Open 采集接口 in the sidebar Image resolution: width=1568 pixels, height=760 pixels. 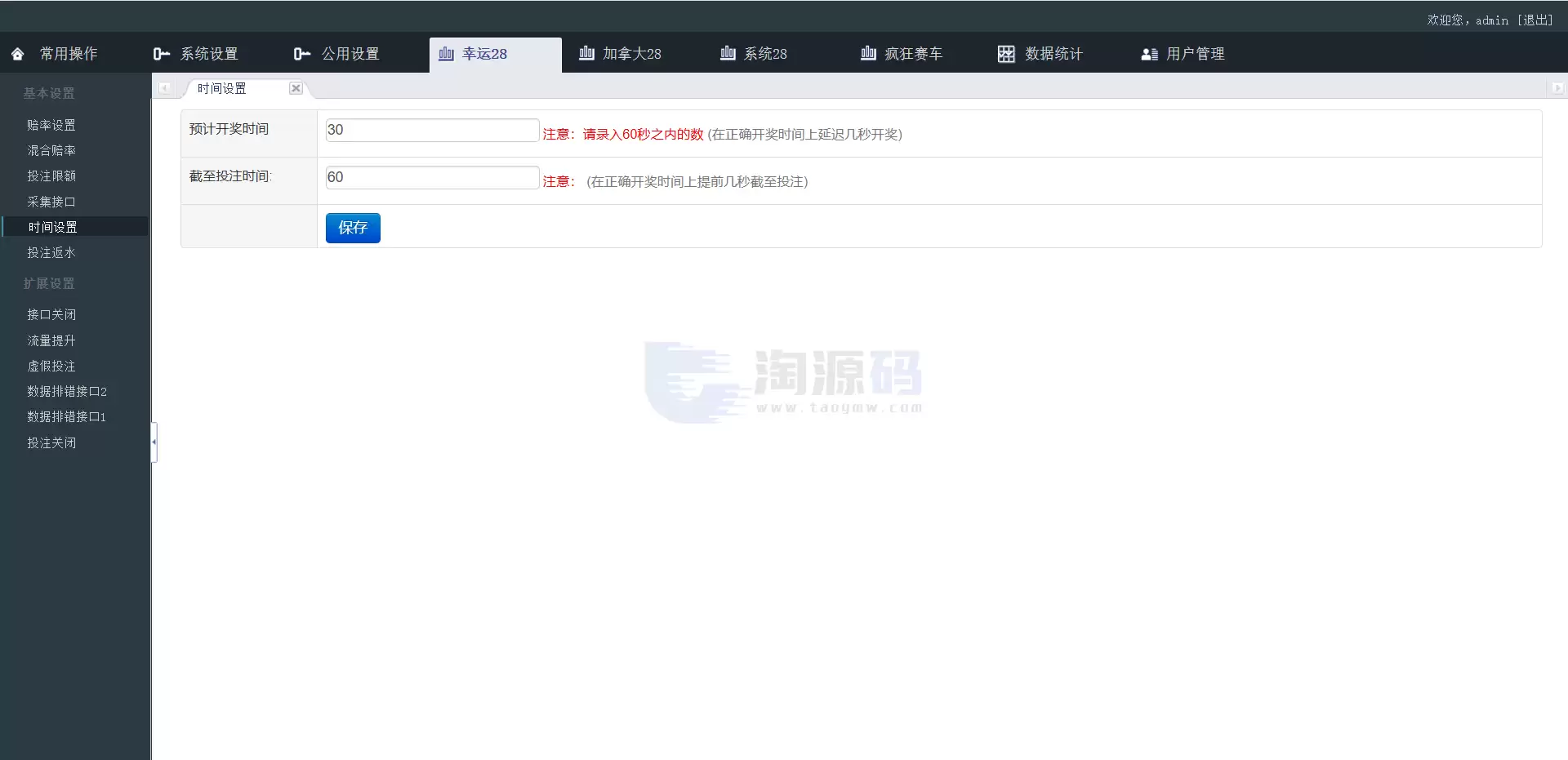(51, 202)
